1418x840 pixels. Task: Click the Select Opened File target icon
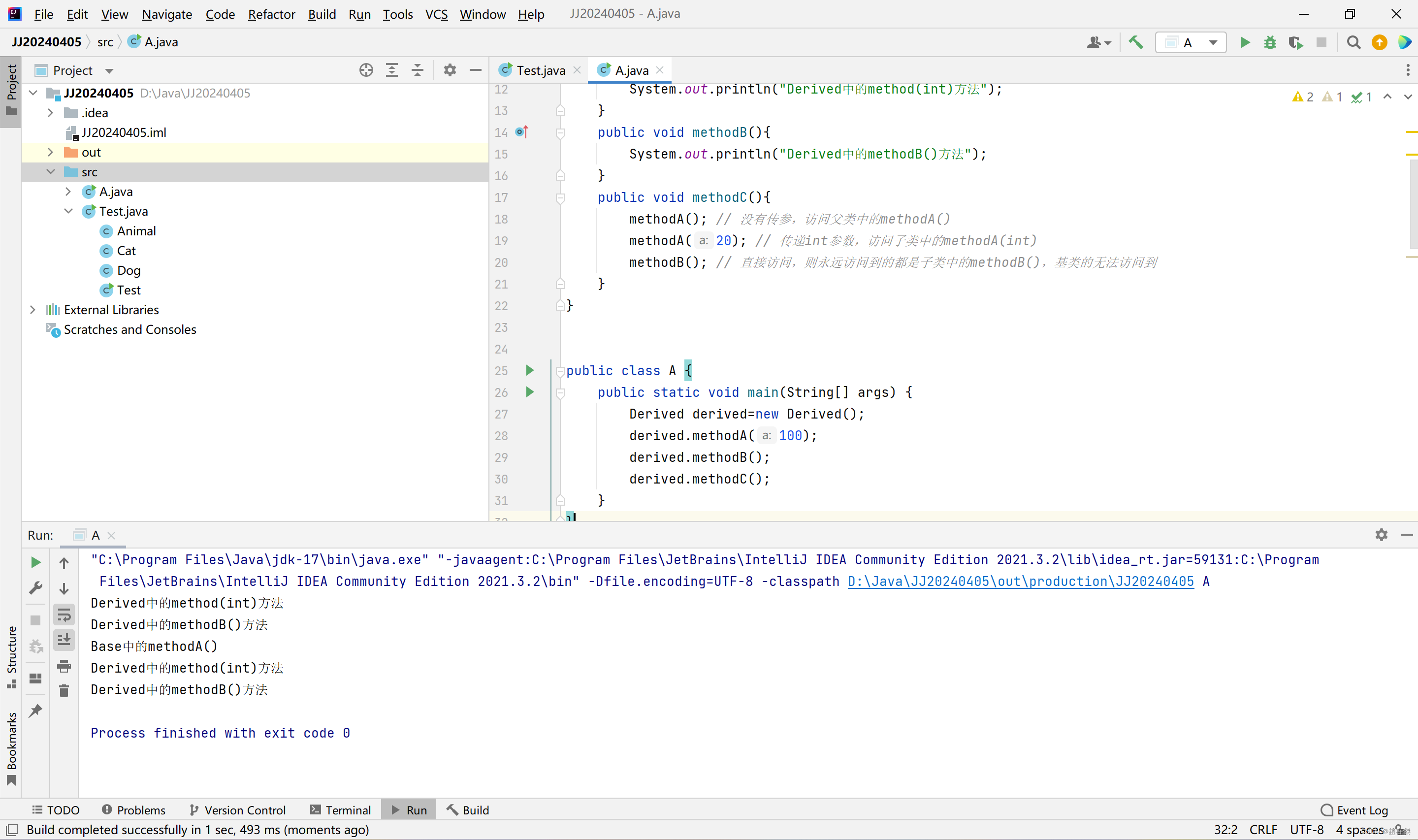(366, 70)
